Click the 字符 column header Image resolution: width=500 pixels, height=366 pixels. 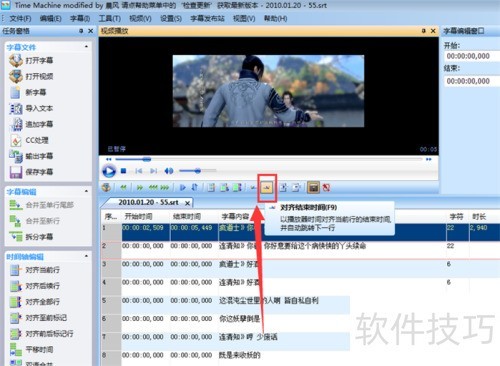pyautogui.click(x=457, y=217)
